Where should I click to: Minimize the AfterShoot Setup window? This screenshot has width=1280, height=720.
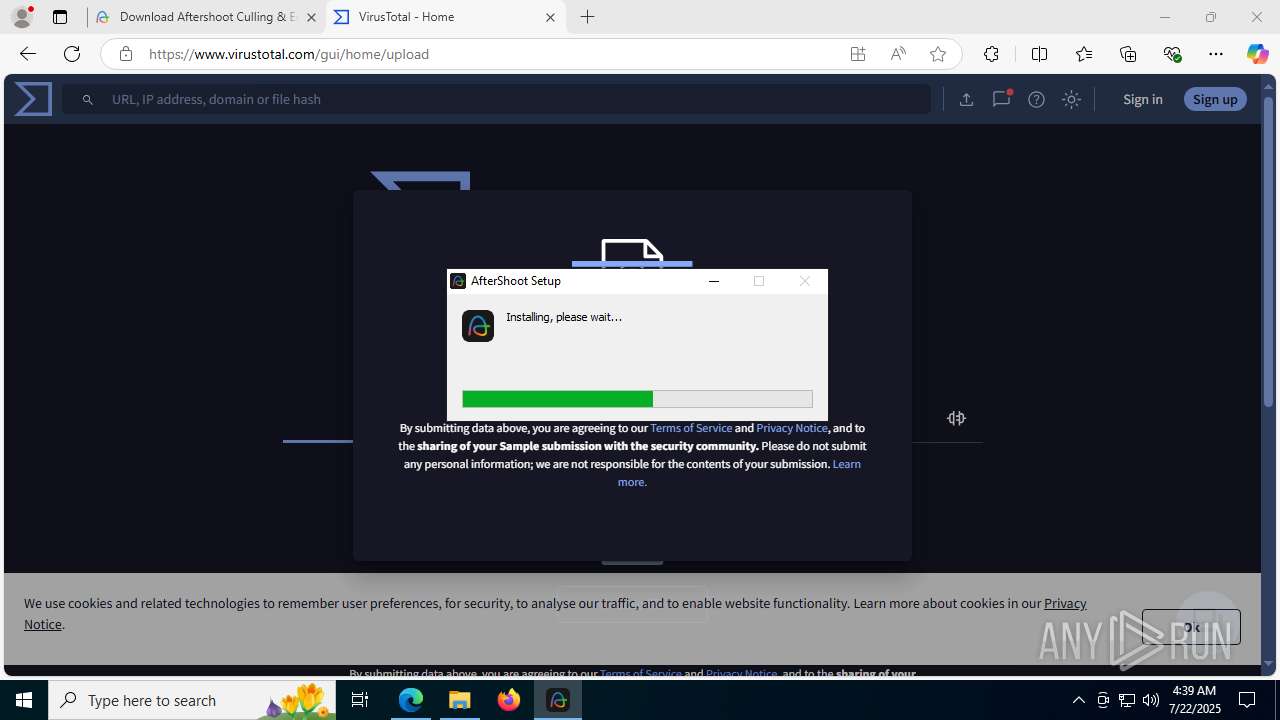tap(714, 281)
